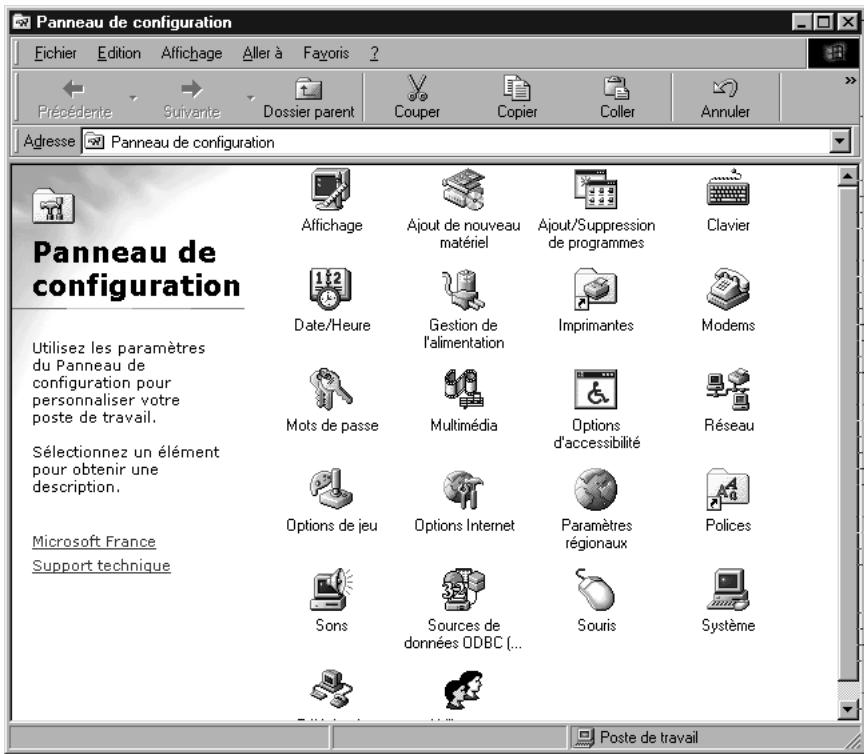Open the Favoris menu
The height and width of the screenshot is (754, 864).
click(326, 53)
